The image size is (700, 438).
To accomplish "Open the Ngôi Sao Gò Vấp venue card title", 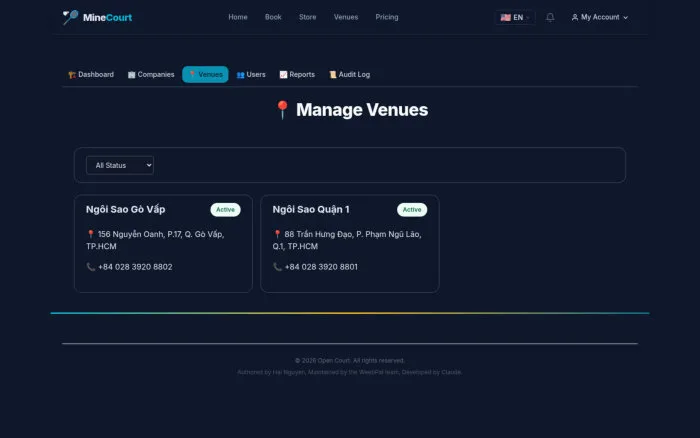I will click(125, 209).
